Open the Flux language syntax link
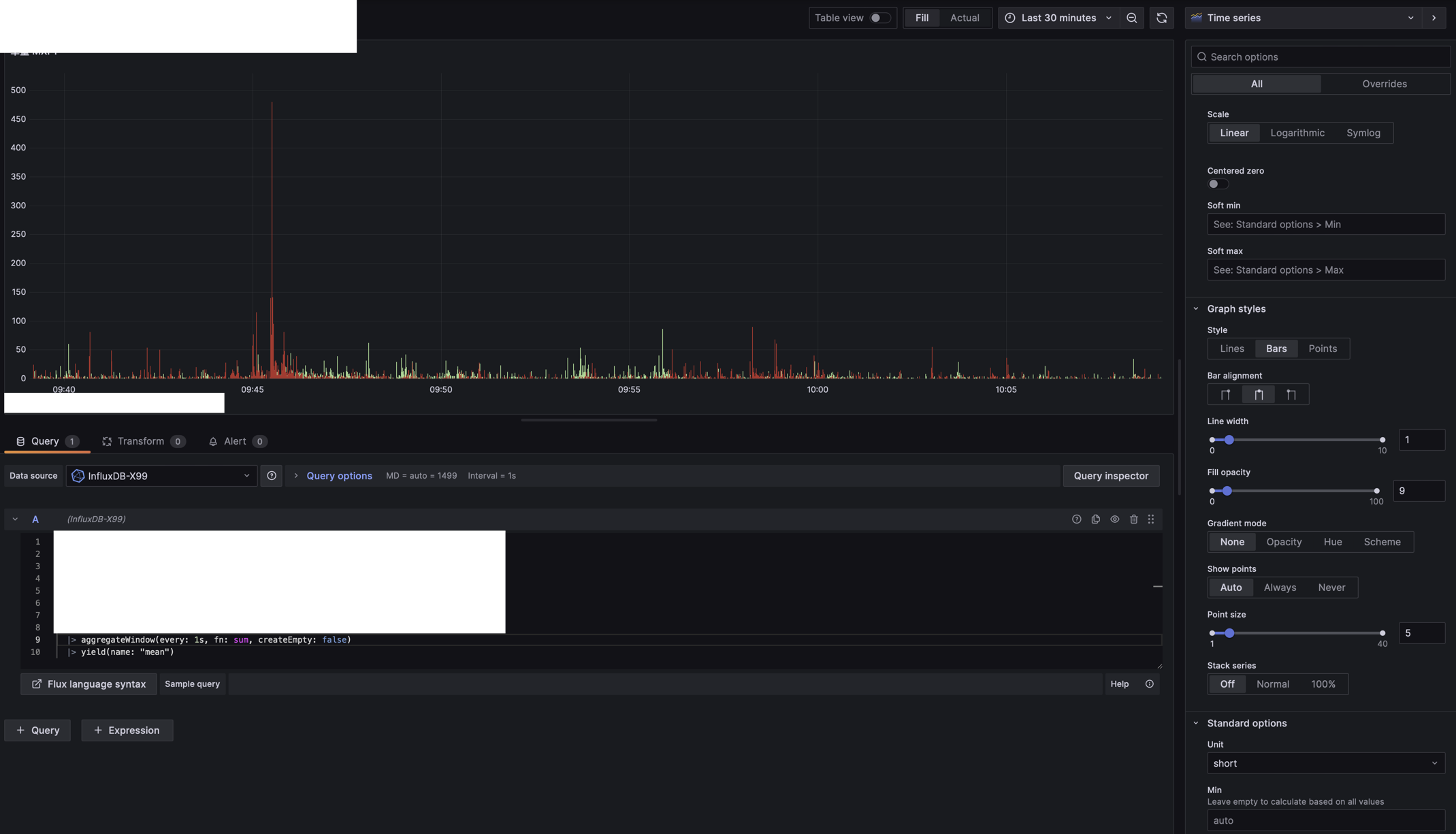Image resolution: width=1456 pixels, height=834 pixels. pos(88,684)
